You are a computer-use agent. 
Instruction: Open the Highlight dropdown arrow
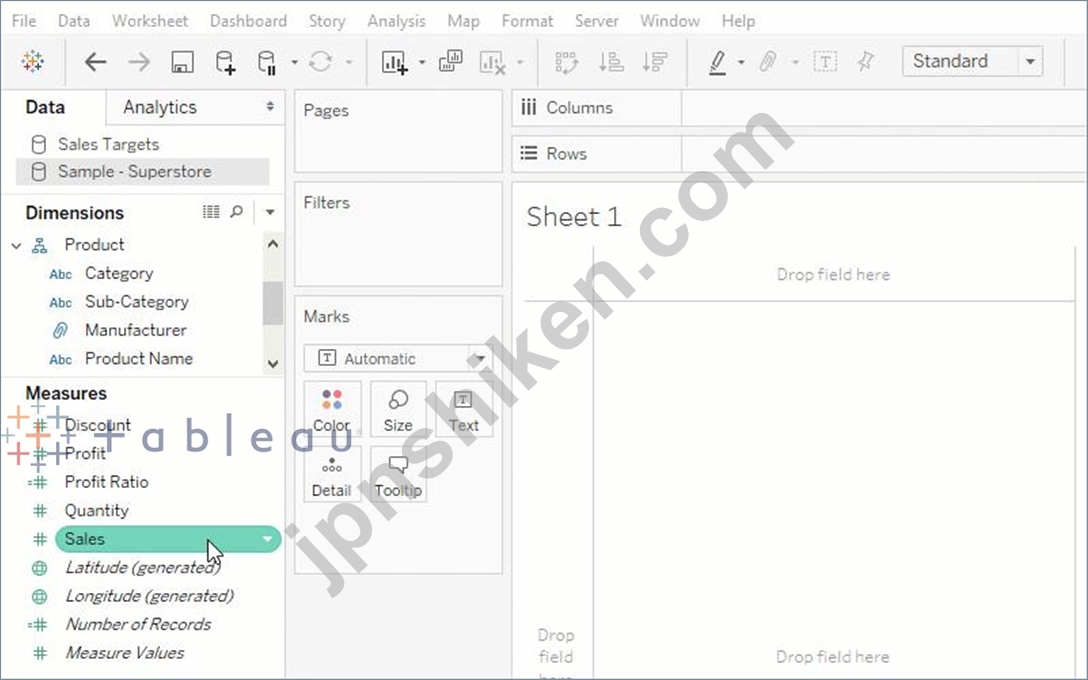coord(741,62)
